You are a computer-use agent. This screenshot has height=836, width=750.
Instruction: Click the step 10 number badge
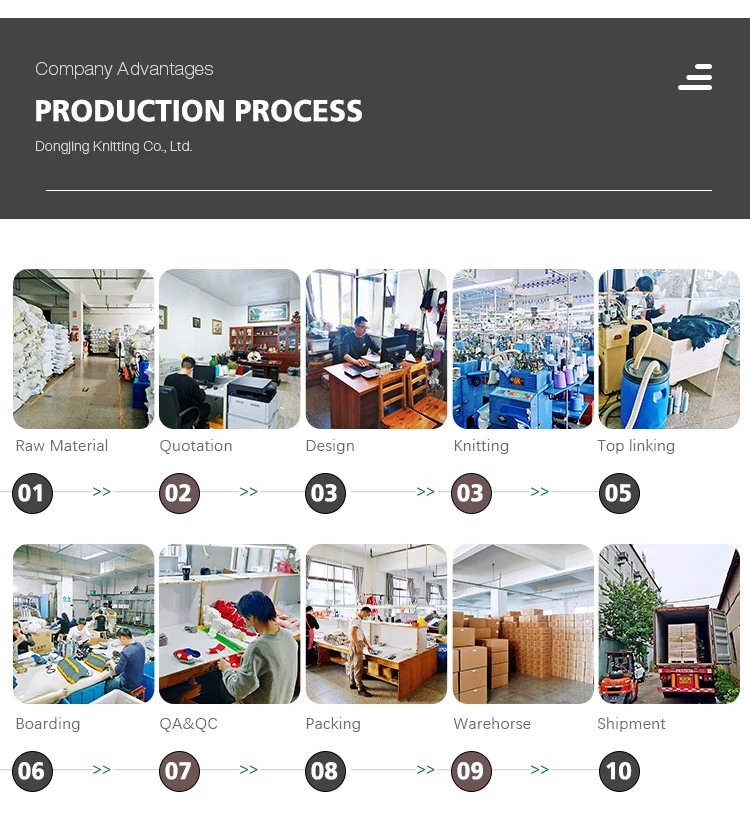click(x=619, y=771)
